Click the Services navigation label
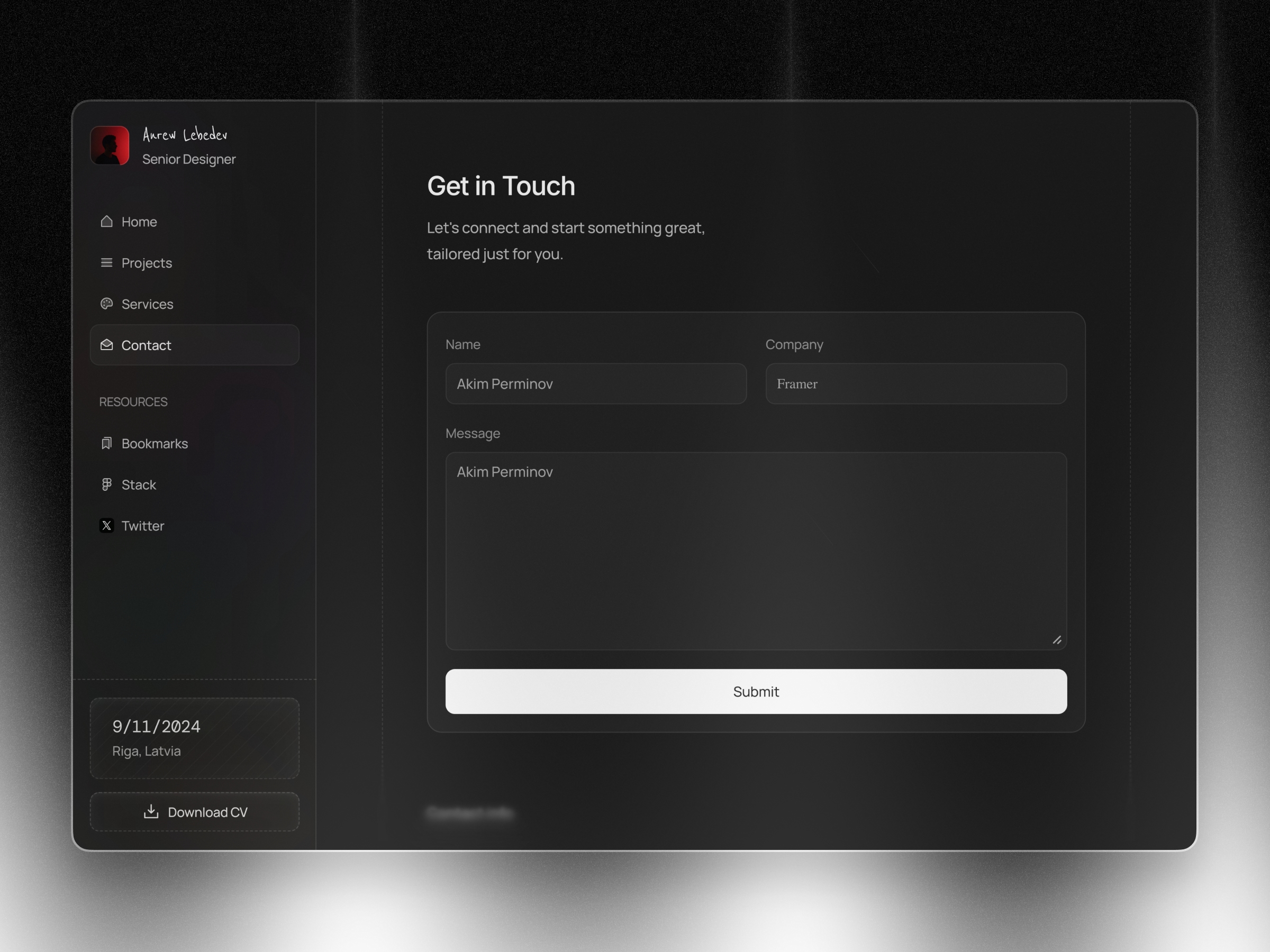The height and width of the screenshot is (952, 1270). [x=147, y=303]
